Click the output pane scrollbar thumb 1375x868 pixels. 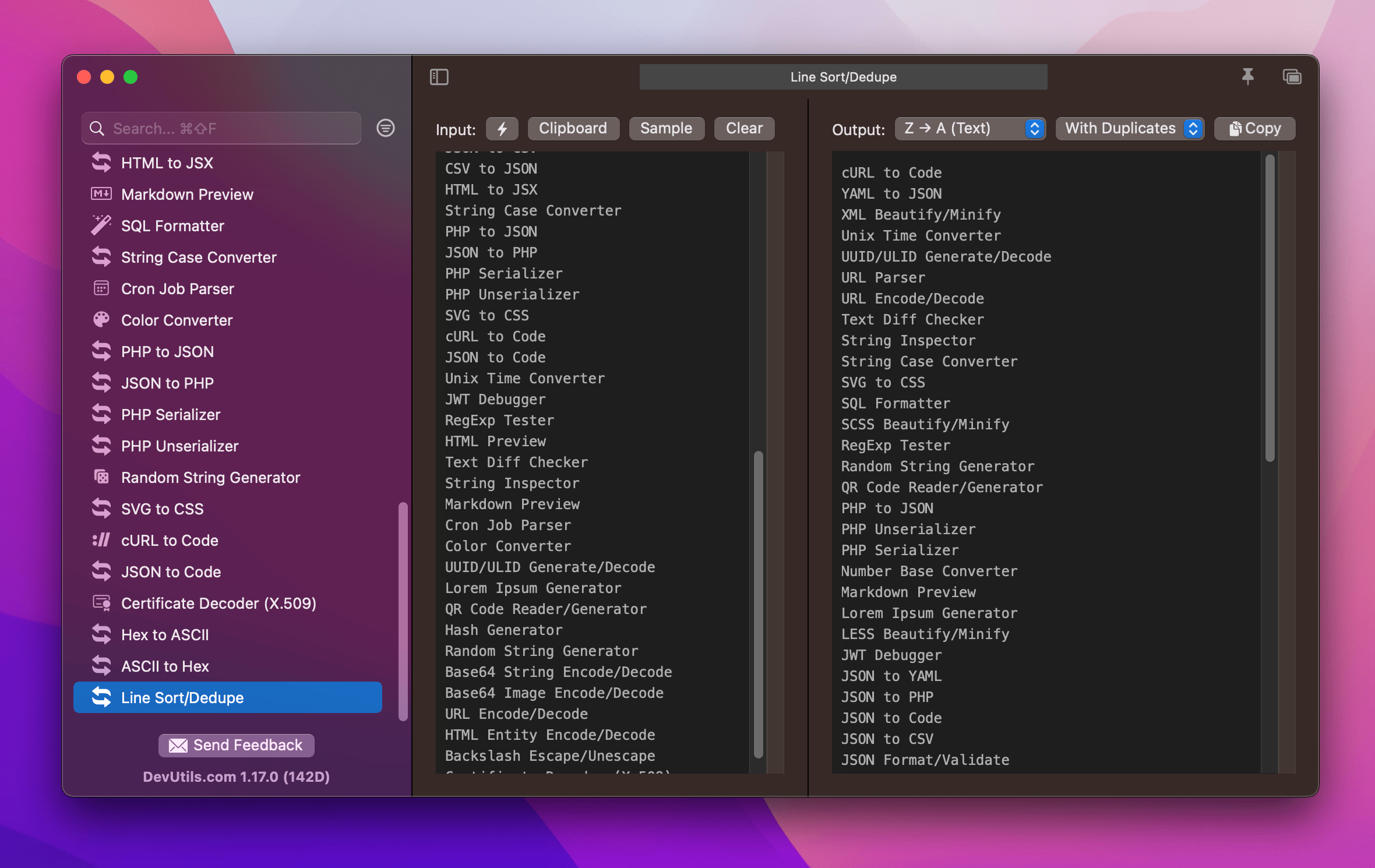tap(1271, 308)
